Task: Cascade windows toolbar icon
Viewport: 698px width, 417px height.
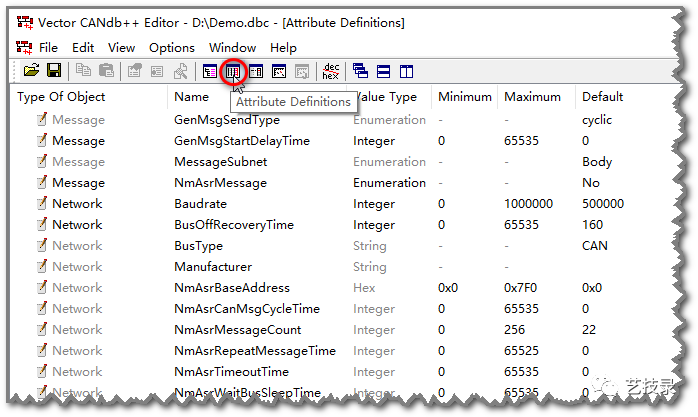Action: (x=360, y=71)
